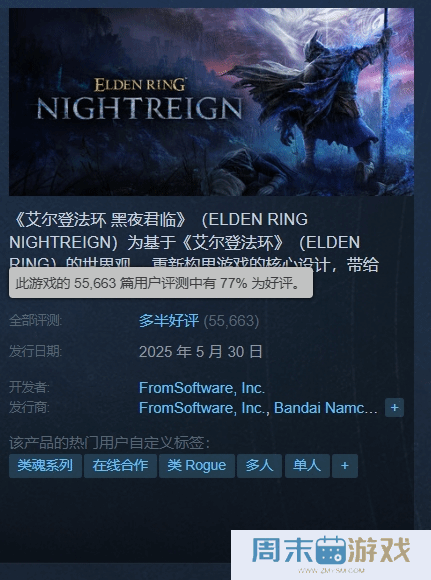This screenshot has width=431, height=580.
Task: Expand the full publisher list with plus icon
Action: [394, 408]
